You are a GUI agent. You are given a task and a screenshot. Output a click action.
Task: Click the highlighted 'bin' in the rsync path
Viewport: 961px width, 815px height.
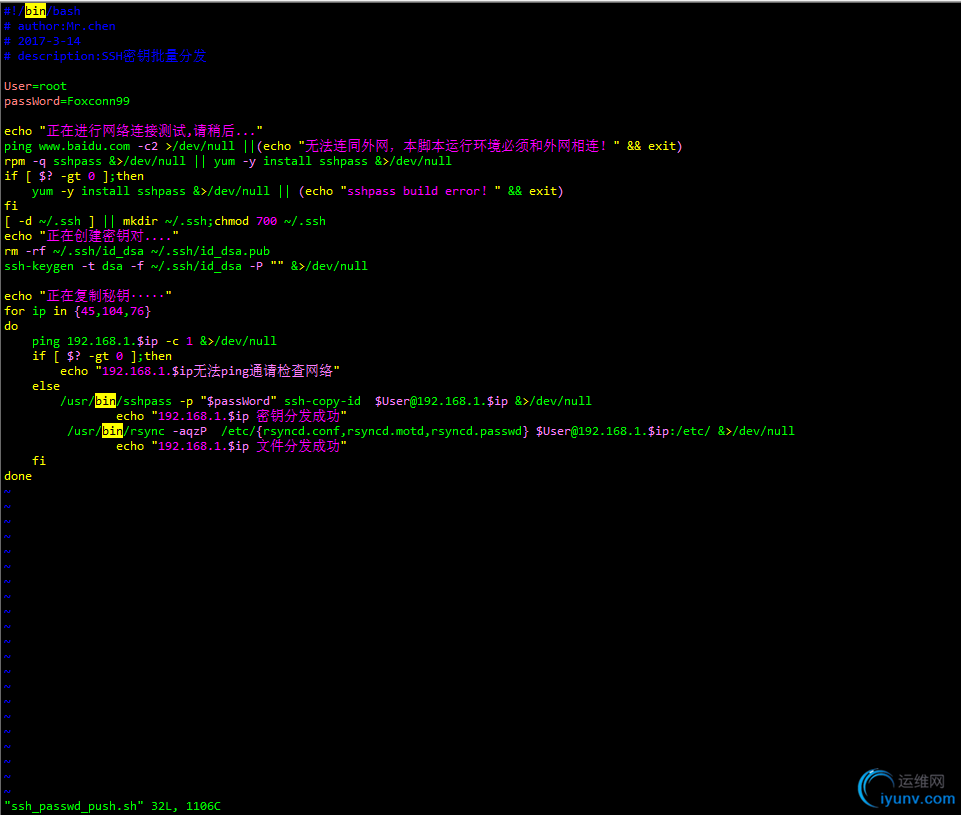pos(112,431)
